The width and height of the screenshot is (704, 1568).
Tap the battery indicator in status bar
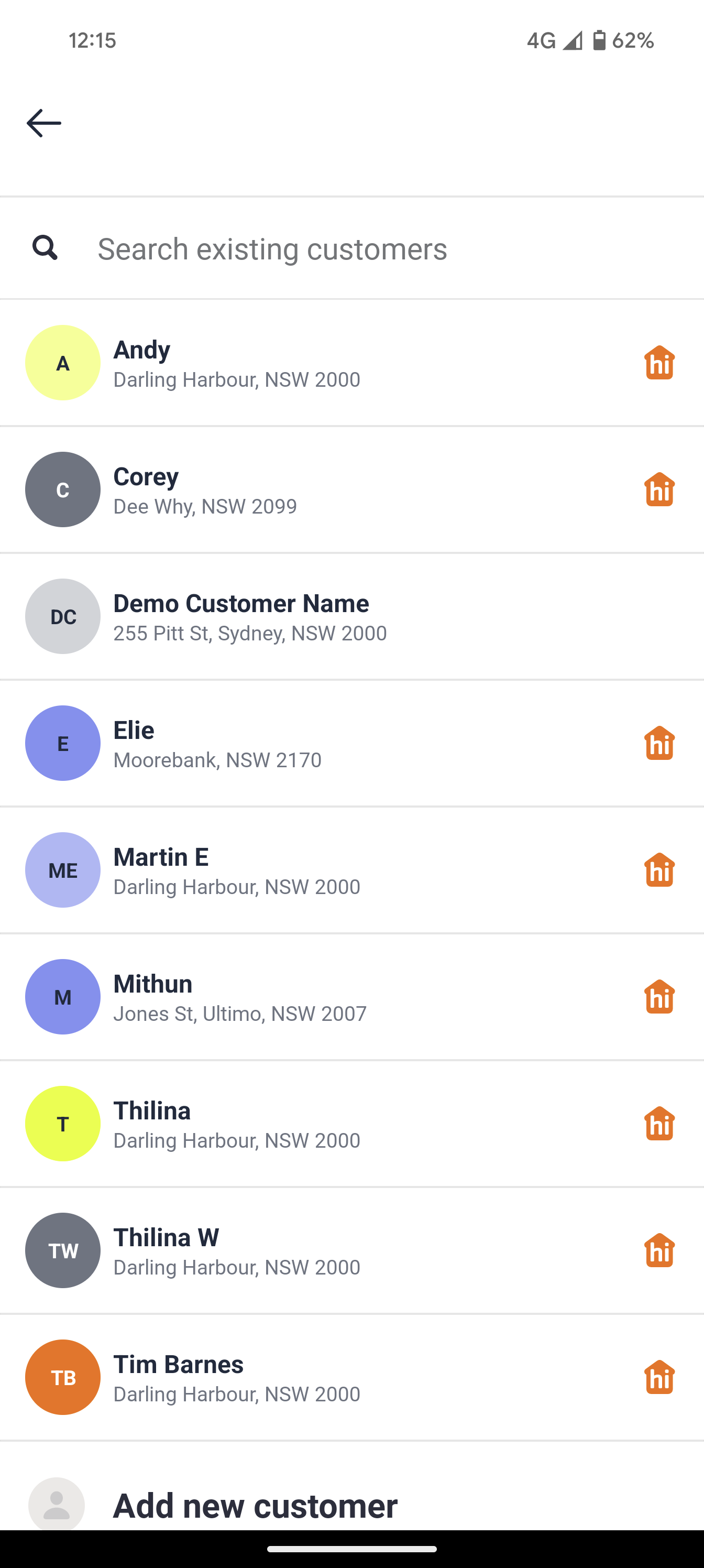click(x=599, y=40)
